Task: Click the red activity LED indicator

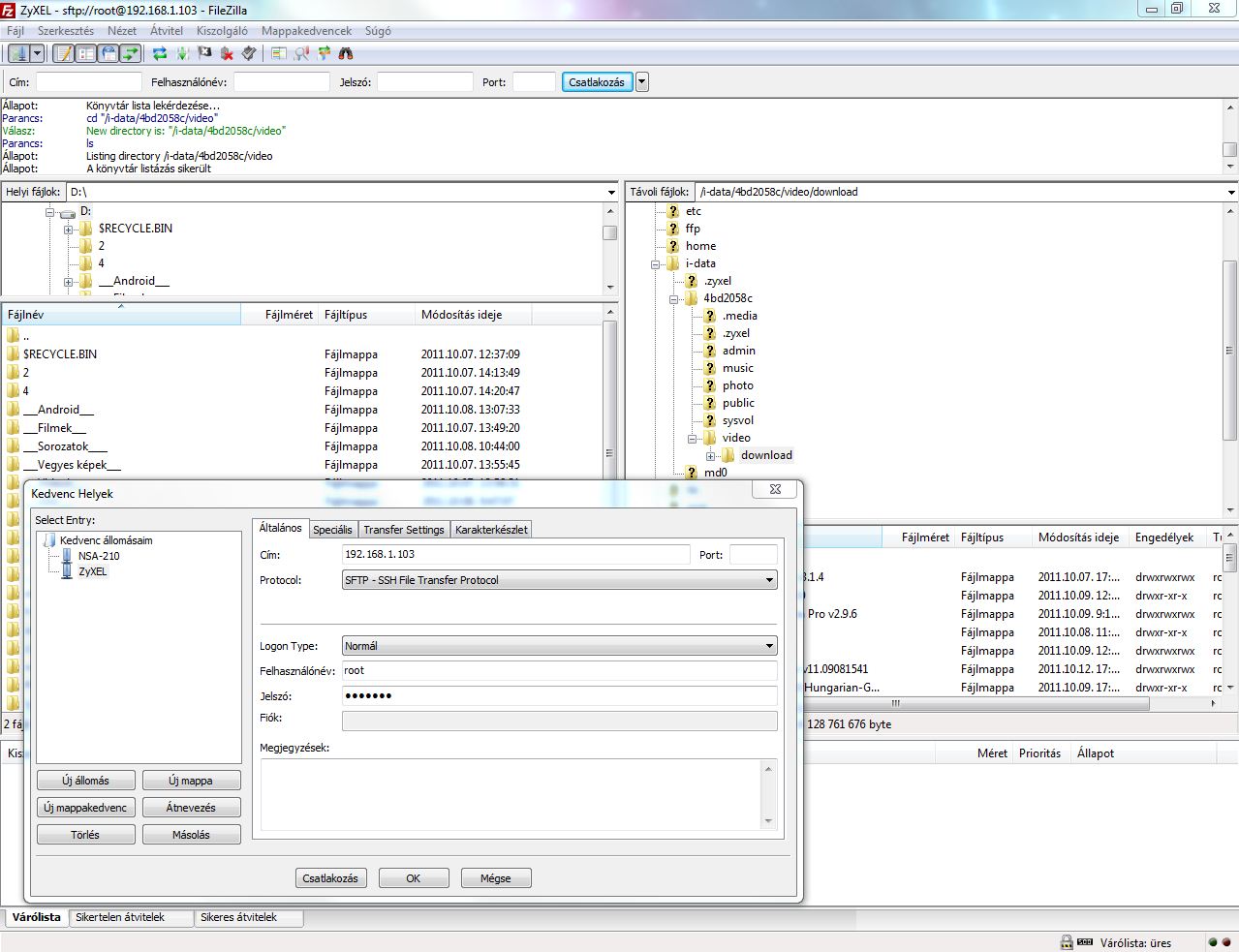Action: 1225,942
